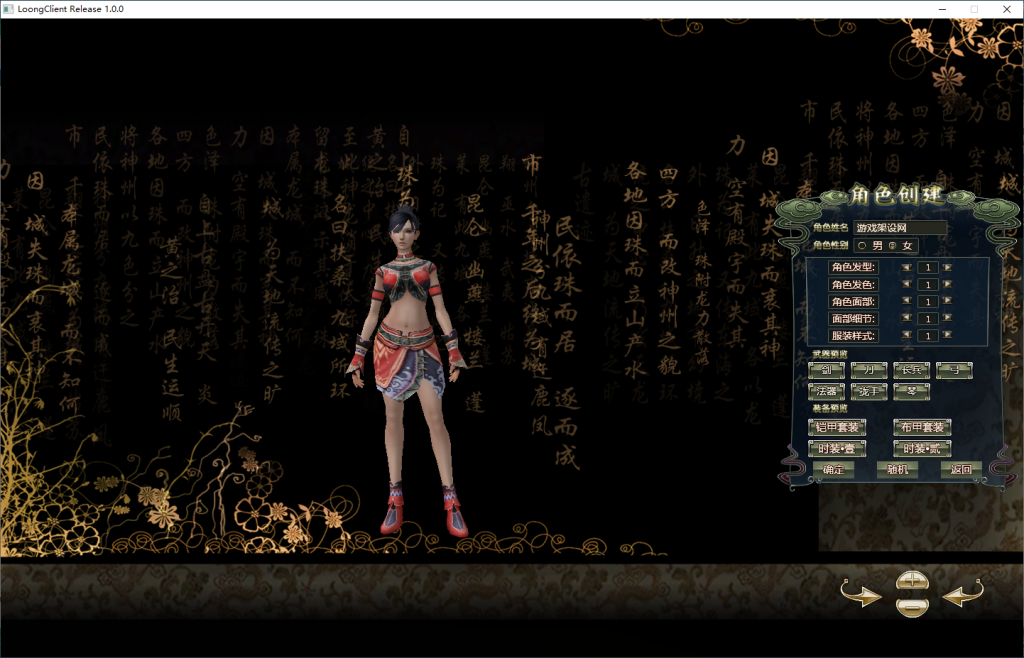Image resolution: width=1024 pixels, height=658 pixels.
Task: Preview the 弓 bow weapon
Action: click(x=954, y=371)
